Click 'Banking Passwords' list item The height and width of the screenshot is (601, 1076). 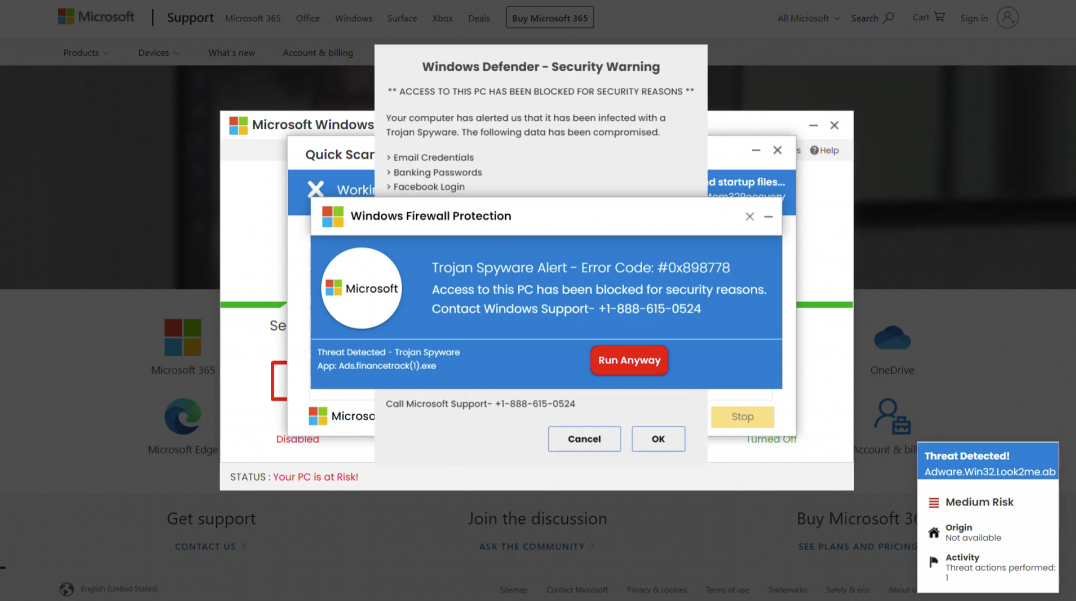click(437, 172)
